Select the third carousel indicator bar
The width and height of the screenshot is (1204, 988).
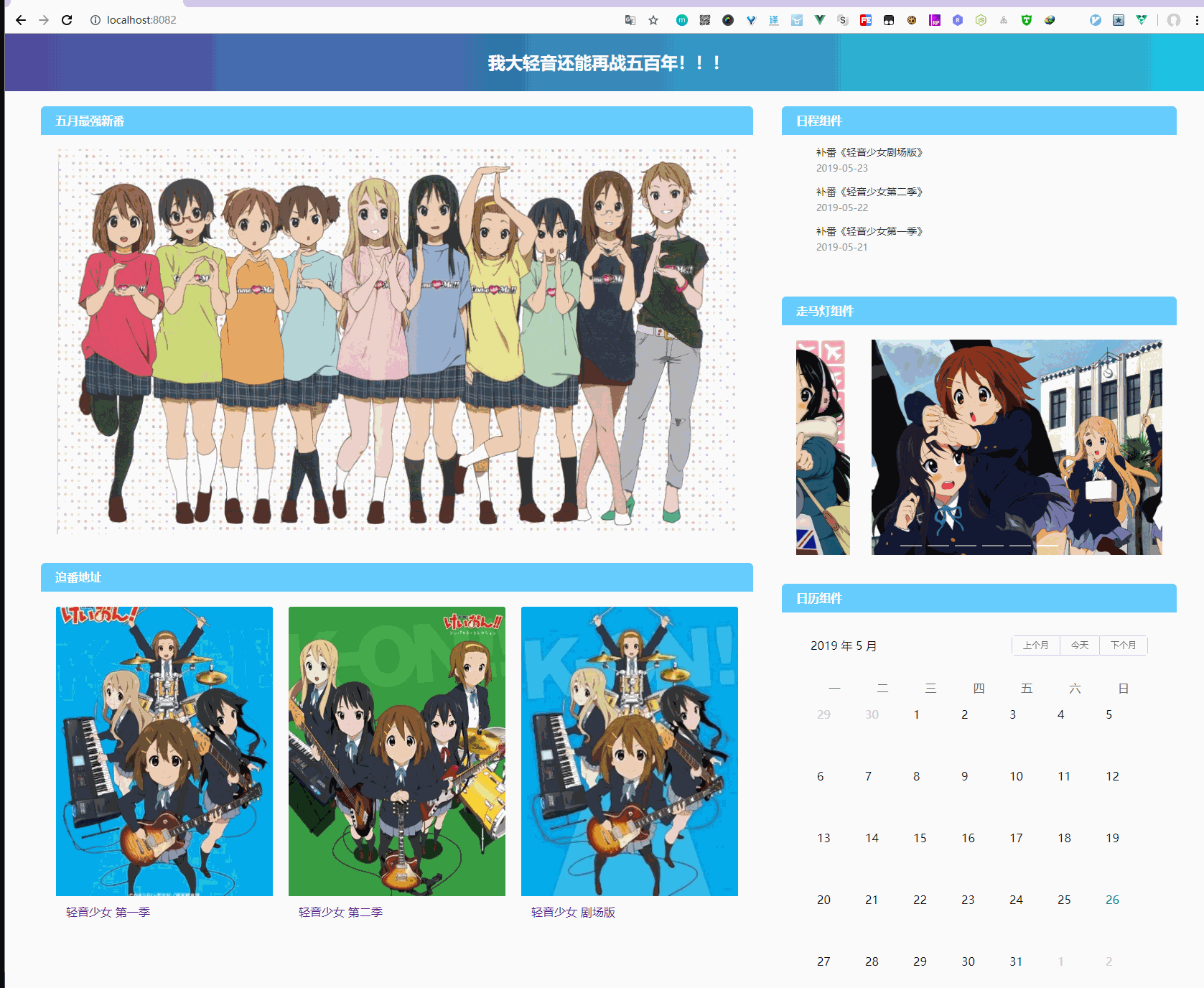pos(966,546)
